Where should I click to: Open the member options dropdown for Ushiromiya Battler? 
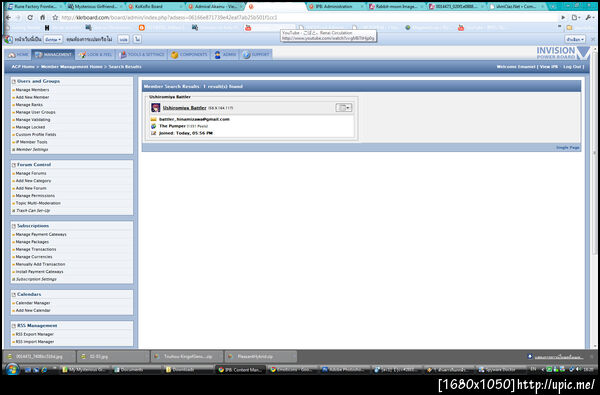coord(344,108)
